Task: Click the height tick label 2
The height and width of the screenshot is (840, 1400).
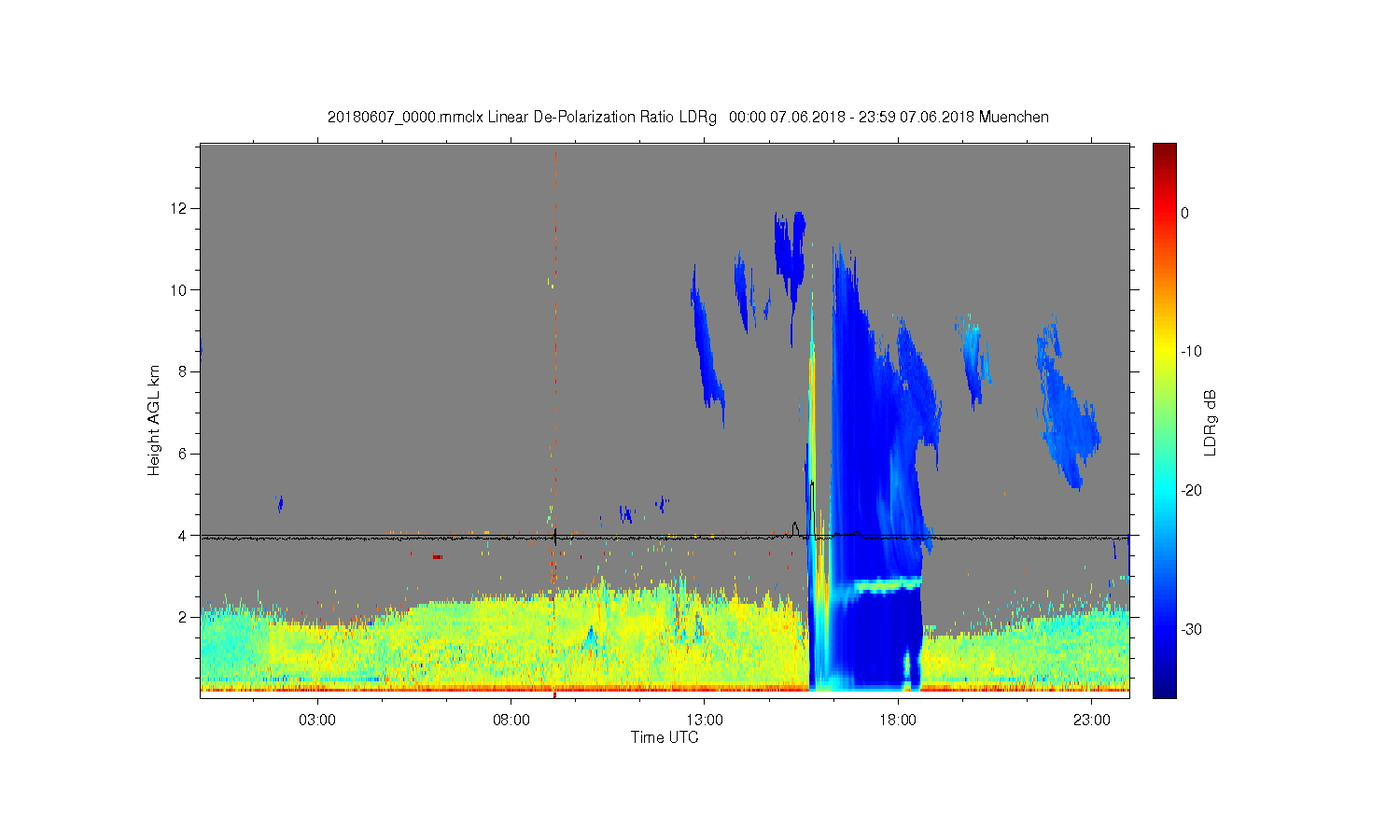Action: click(184, 617)
